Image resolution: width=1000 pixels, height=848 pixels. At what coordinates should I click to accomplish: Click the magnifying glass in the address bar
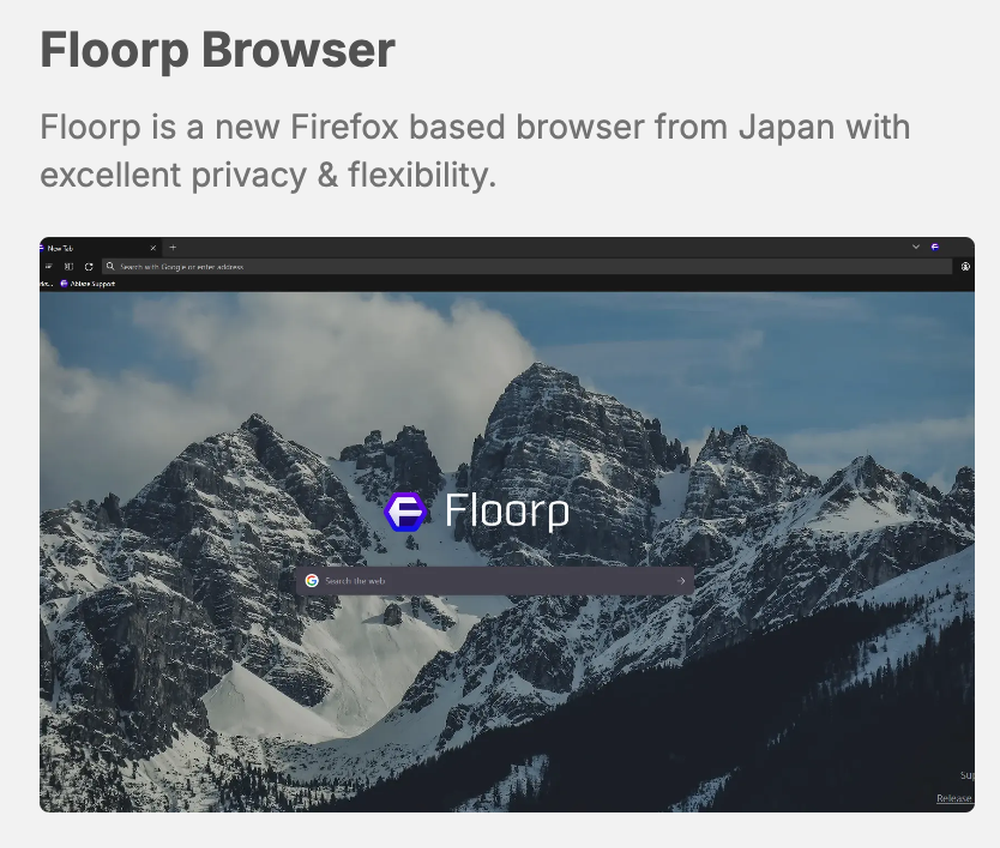pos(110,267)
